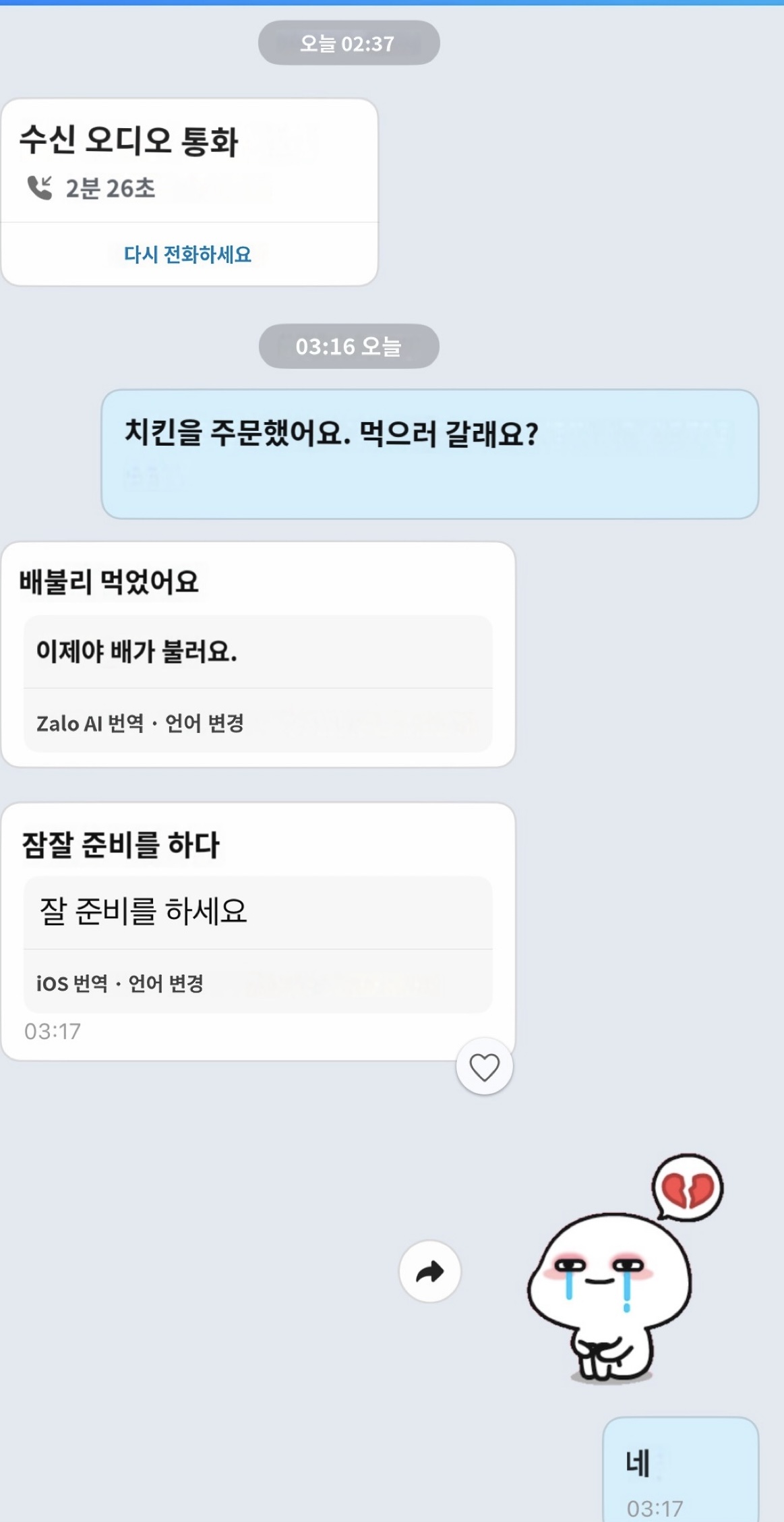Tap the 'iOS 번역' label
784x1522 pixels.
click(x=72, y=984)
